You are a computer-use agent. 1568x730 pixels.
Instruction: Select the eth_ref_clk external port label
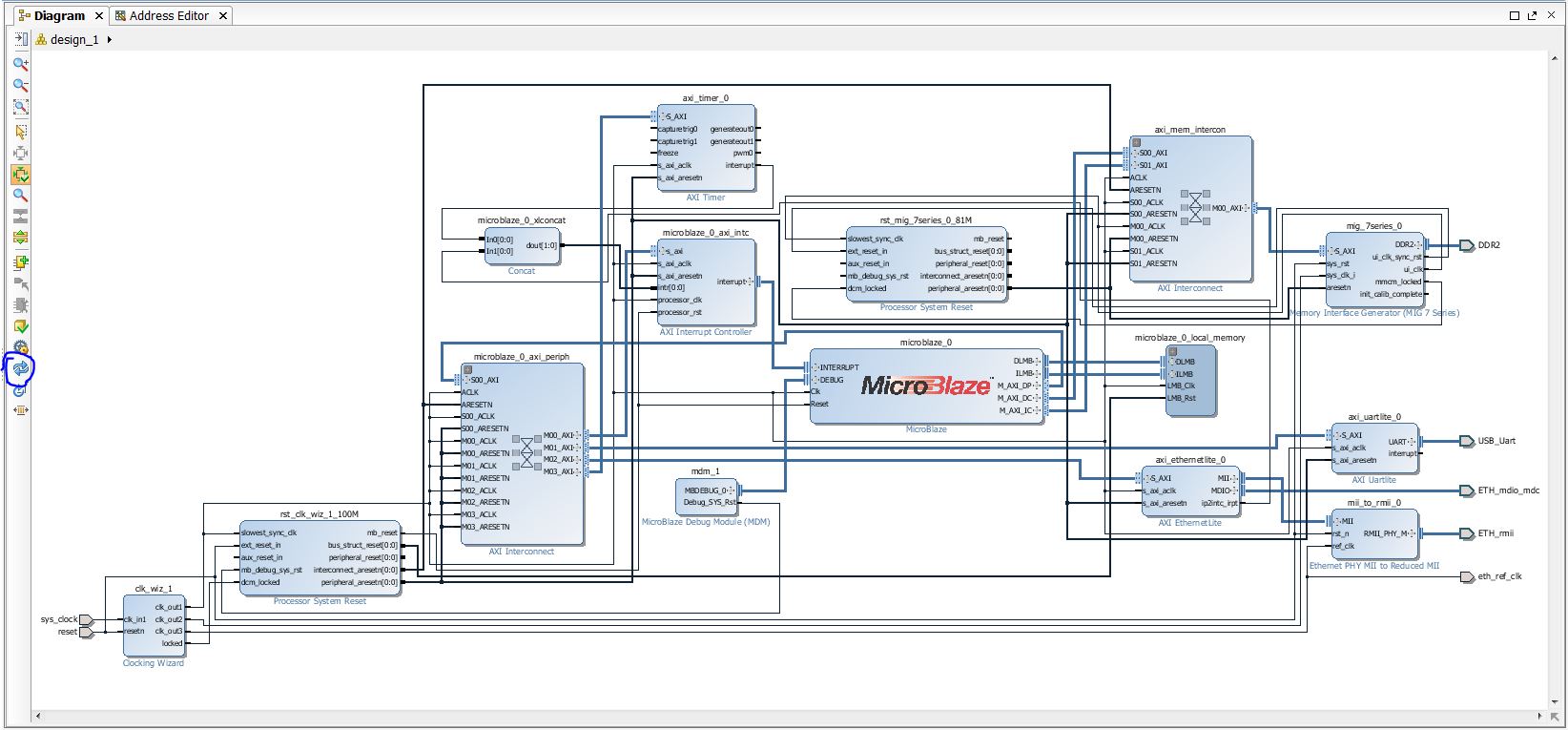click(1499, 576)
